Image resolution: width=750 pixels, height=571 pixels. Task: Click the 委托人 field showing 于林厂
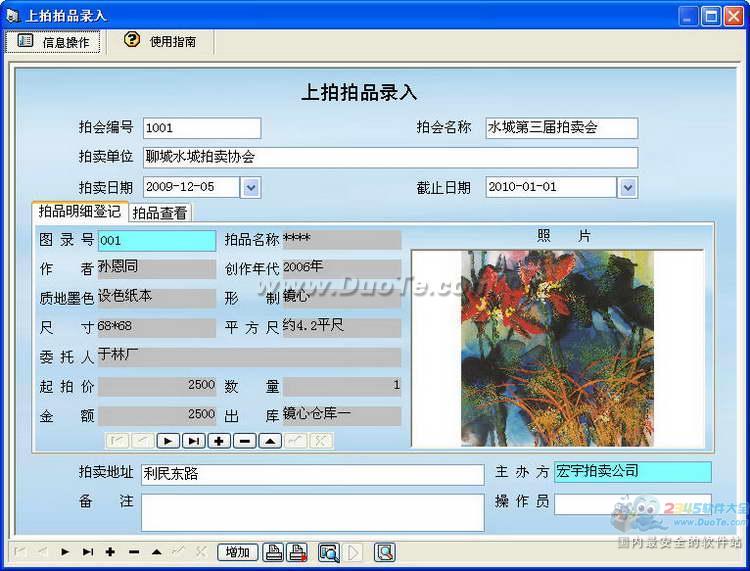pyautogui.click(x=249, y=357)
